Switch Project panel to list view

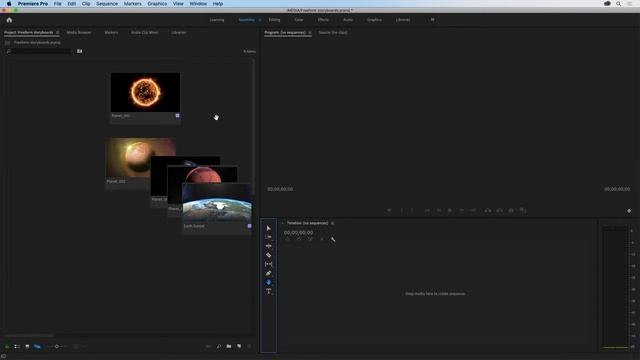(17, 346)
